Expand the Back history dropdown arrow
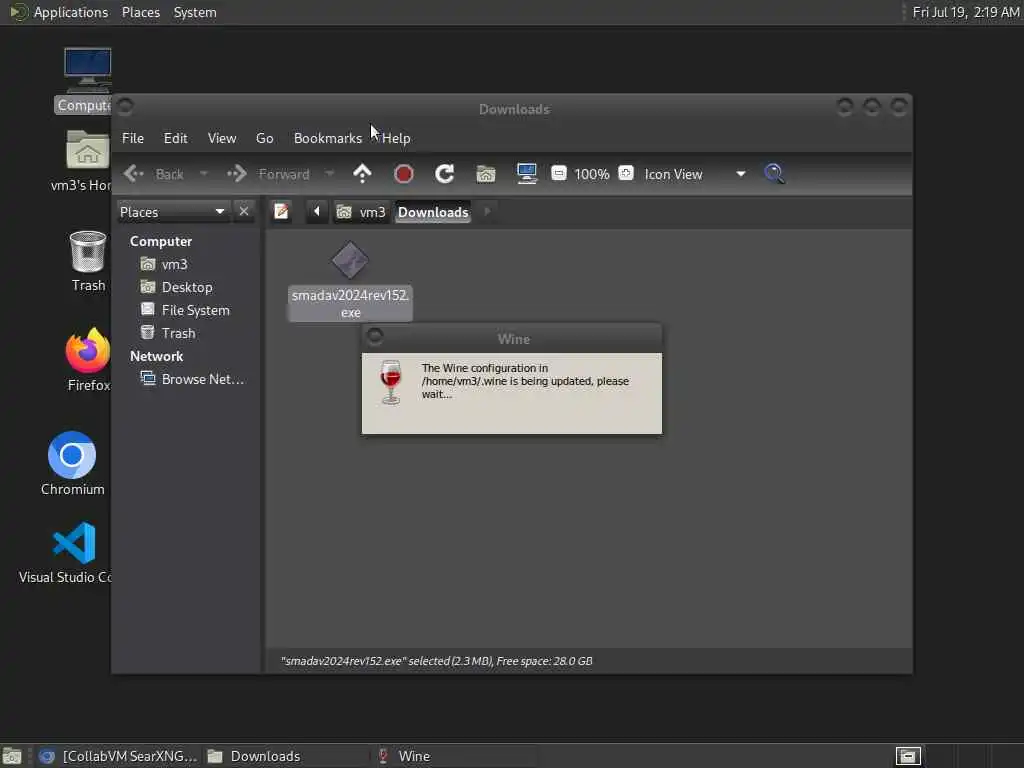 204,174
